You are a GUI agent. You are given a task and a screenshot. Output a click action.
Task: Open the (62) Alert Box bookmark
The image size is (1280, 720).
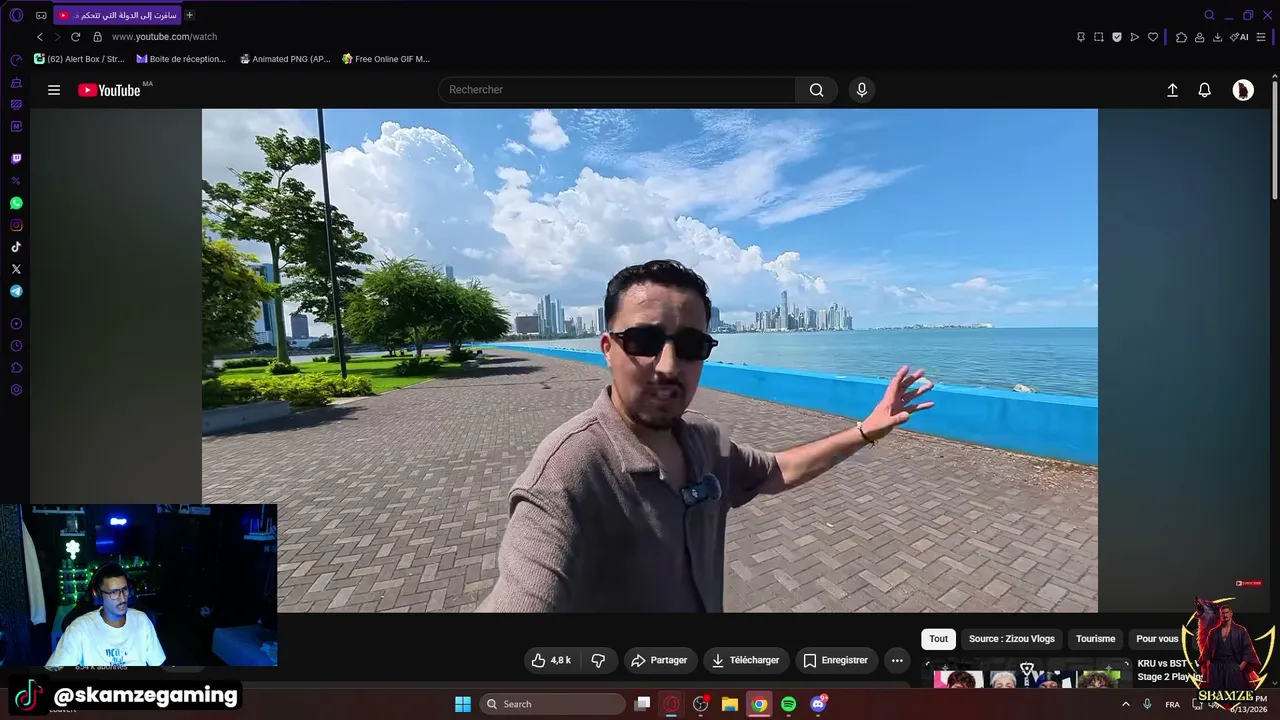80,59
